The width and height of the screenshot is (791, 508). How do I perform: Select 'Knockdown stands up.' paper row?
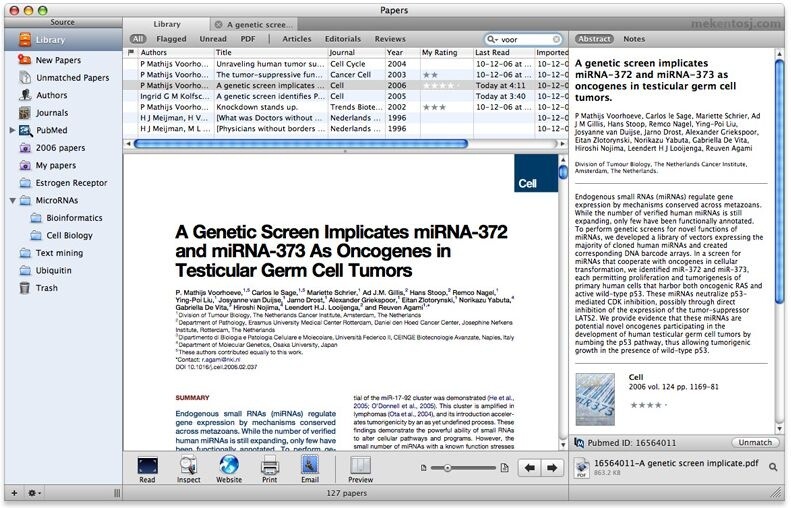[346, 107]
